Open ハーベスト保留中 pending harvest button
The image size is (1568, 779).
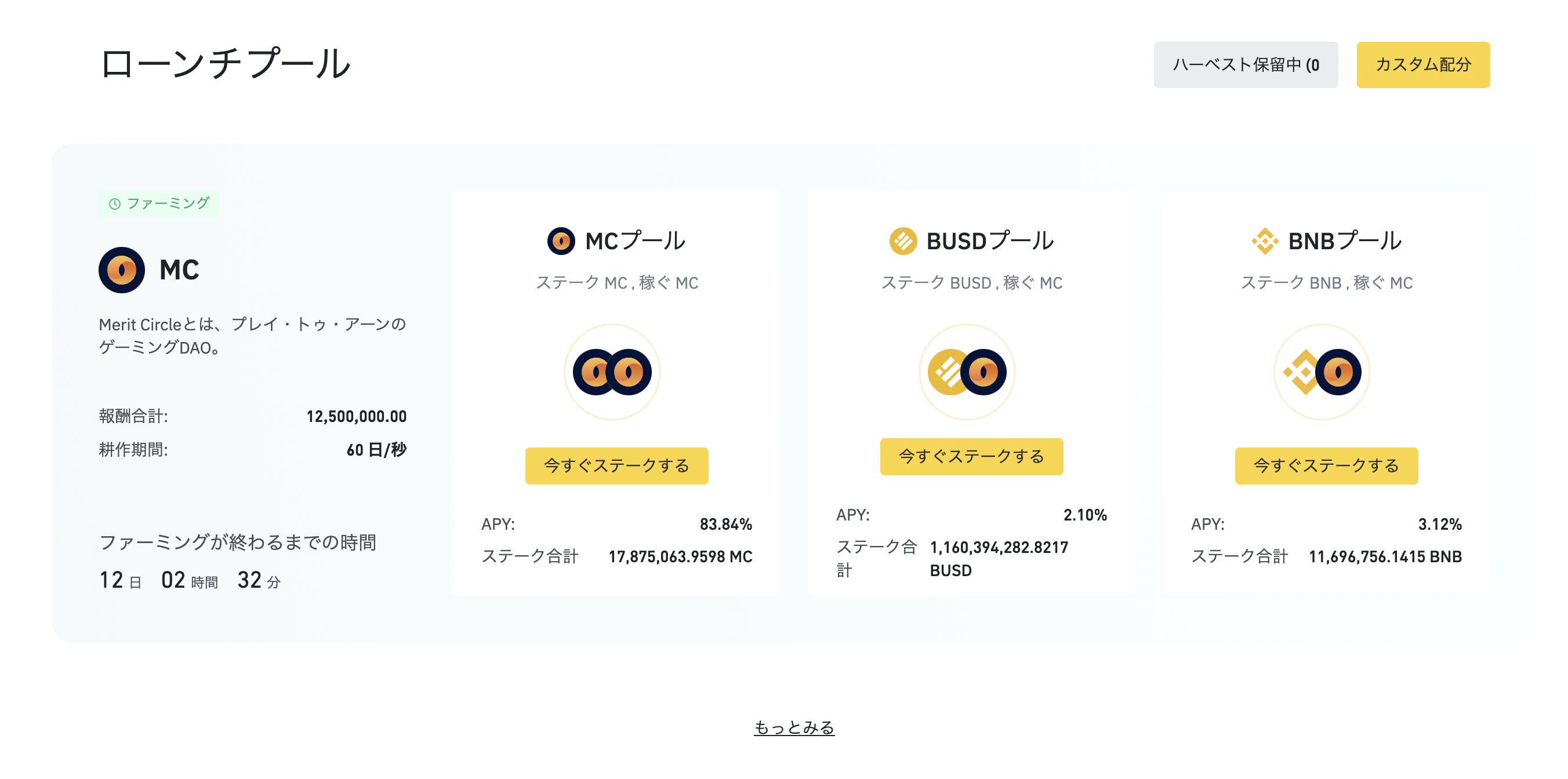tap(1246, 64)
